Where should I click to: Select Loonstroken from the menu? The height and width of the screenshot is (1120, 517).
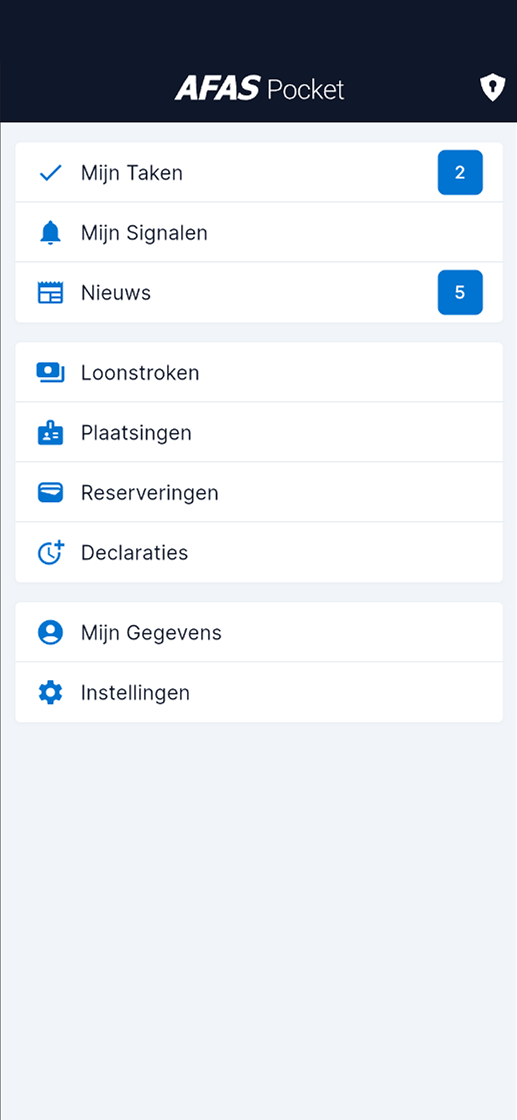pos(259,372)
